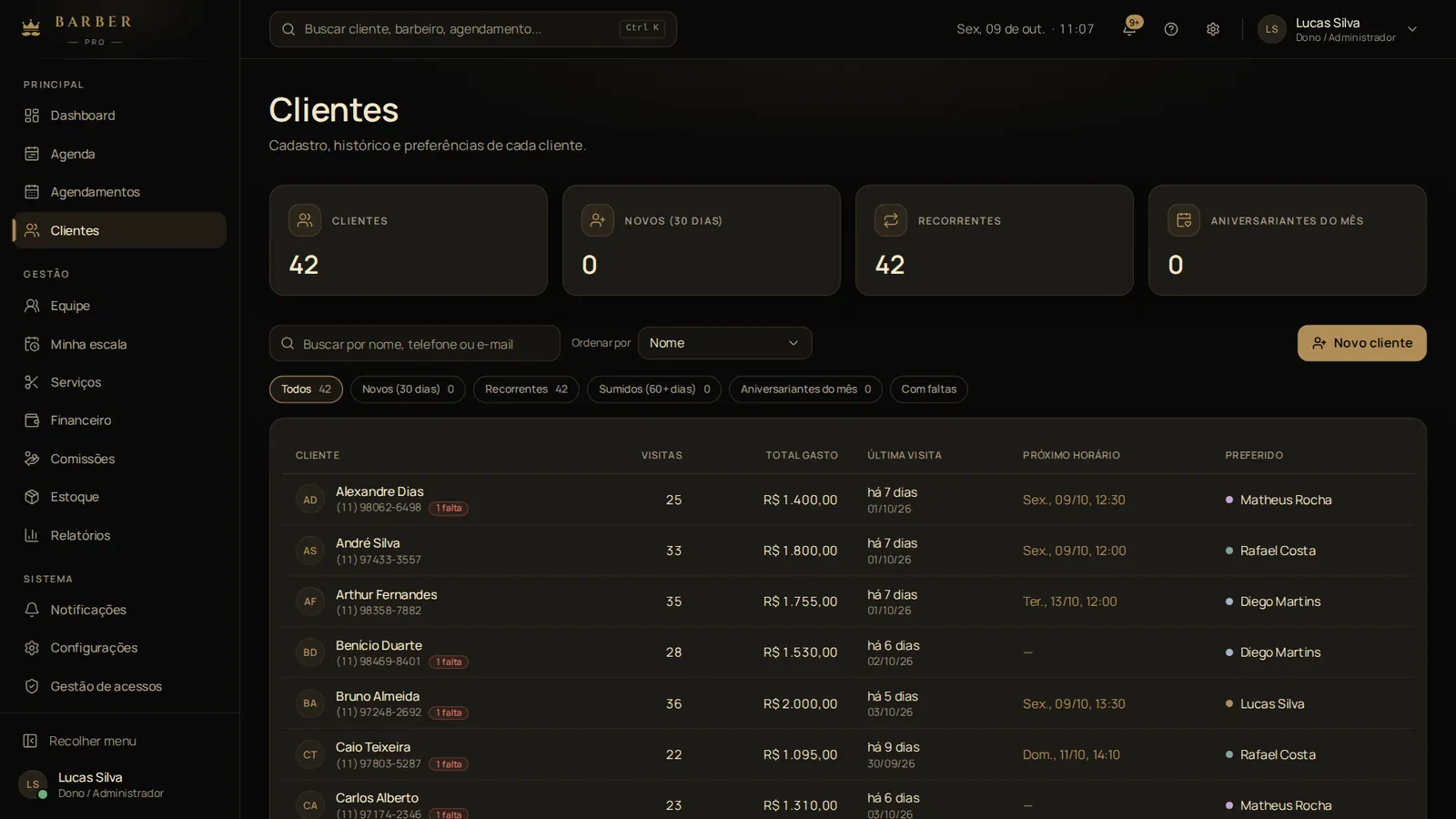Open the notifications bell icon
This screenshot has height=819, width=1456.
(1129, 29)
